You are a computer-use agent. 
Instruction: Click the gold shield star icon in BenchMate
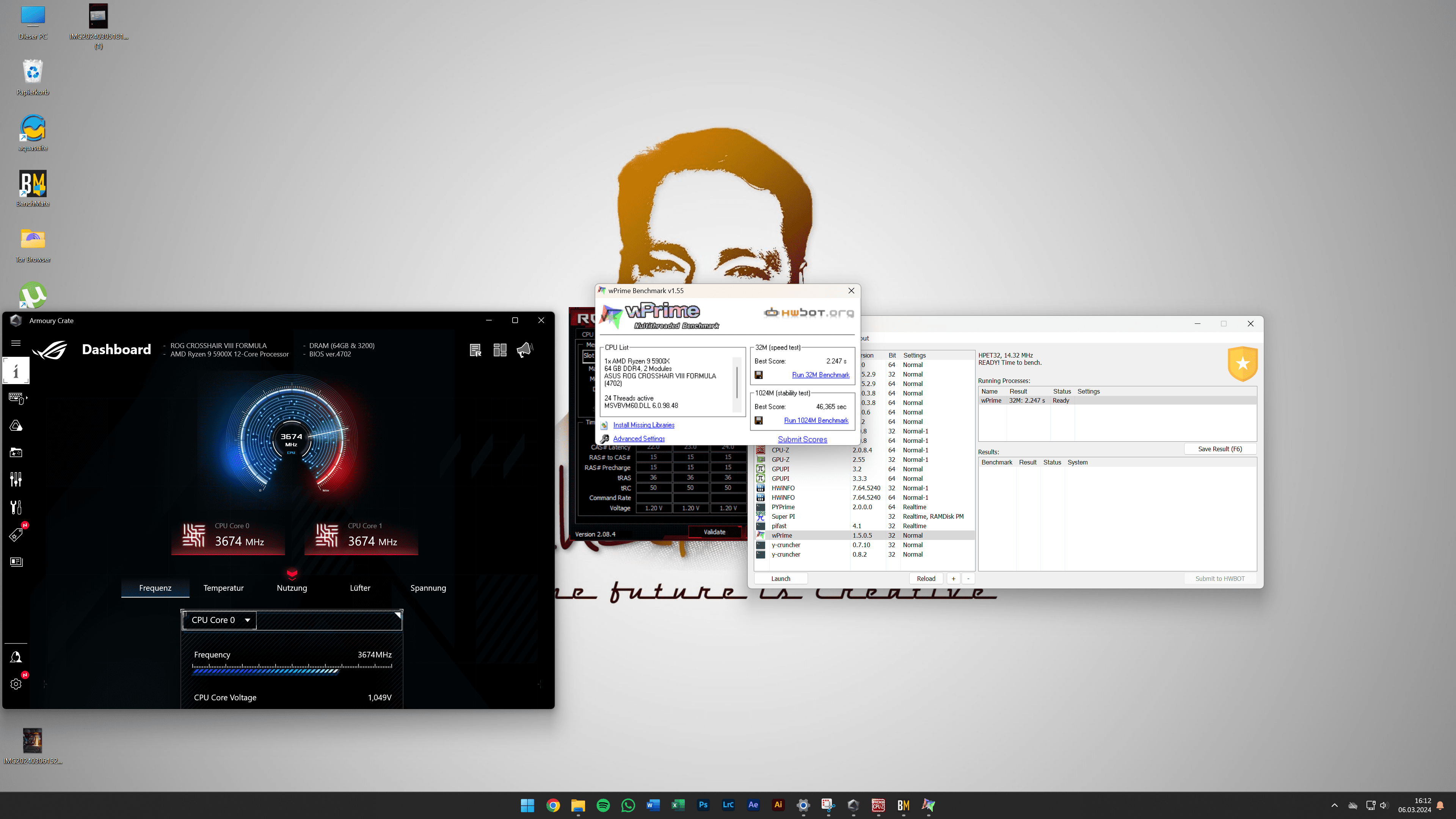click(1243, 364)
